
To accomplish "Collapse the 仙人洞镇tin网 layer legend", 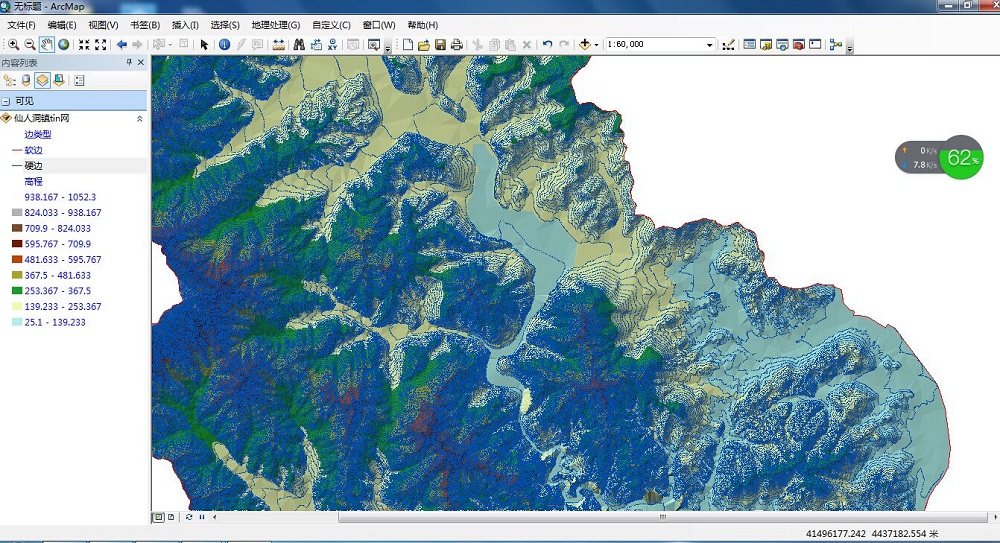I will point(139,118).
